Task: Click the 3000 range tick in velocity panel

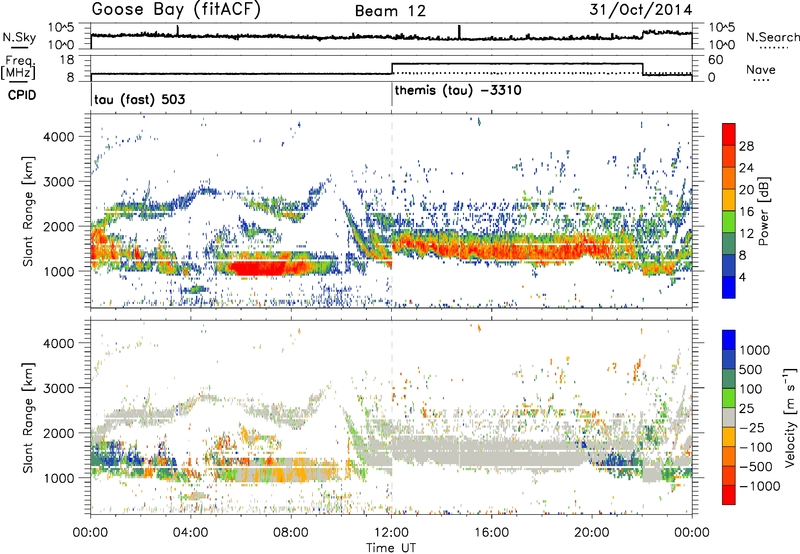Action: point(61,388)
